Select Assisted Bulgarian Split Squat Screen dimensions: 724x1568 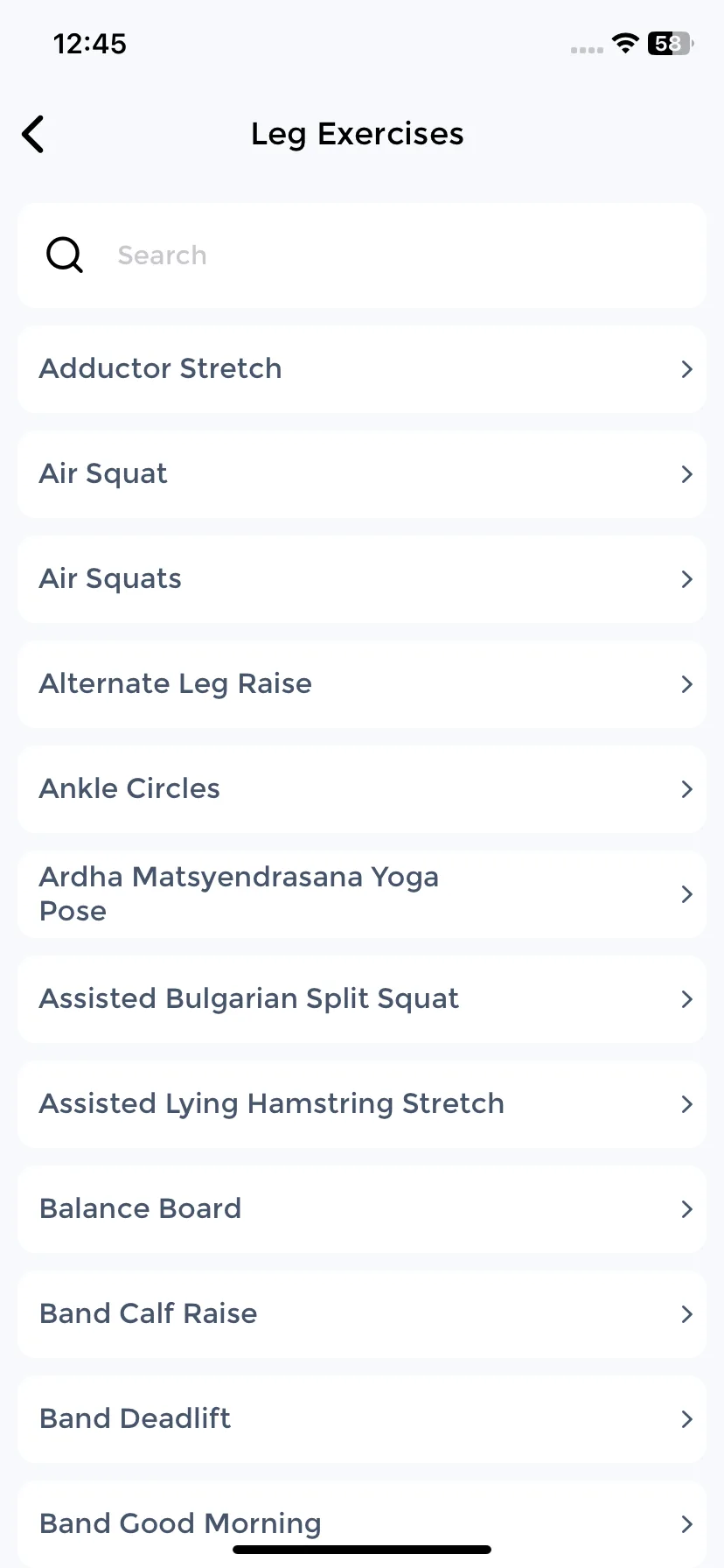(x=362, y=999)
